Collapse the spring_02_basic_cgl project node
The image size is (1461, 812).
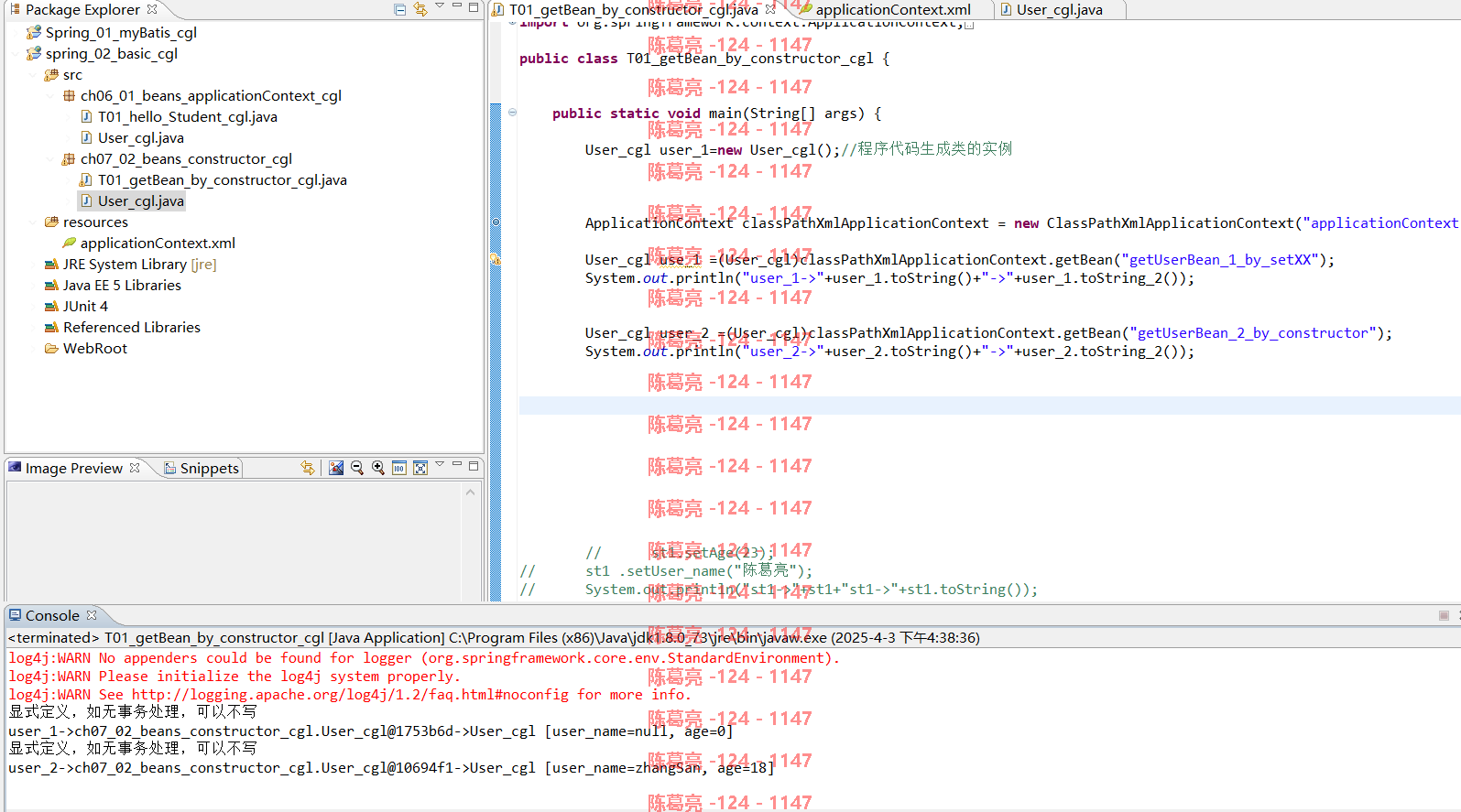[16, 53]
